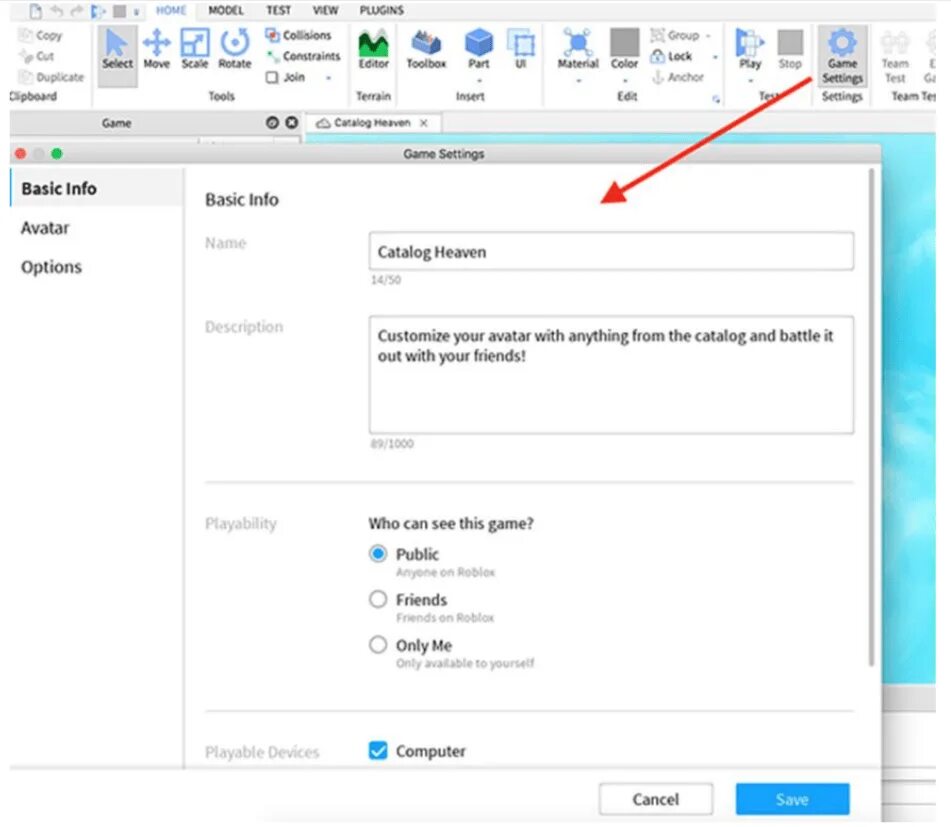Expand the Part dropdown arrow
951x827 pixels.
(479, 81)
